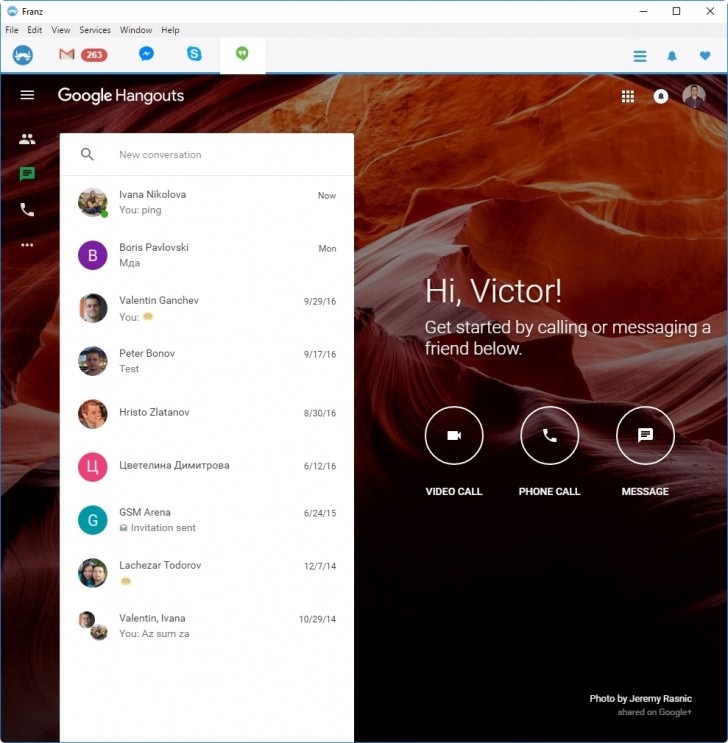Open the View menu
The width and height of the screenshot is (728, 743).
pos(61,30)
